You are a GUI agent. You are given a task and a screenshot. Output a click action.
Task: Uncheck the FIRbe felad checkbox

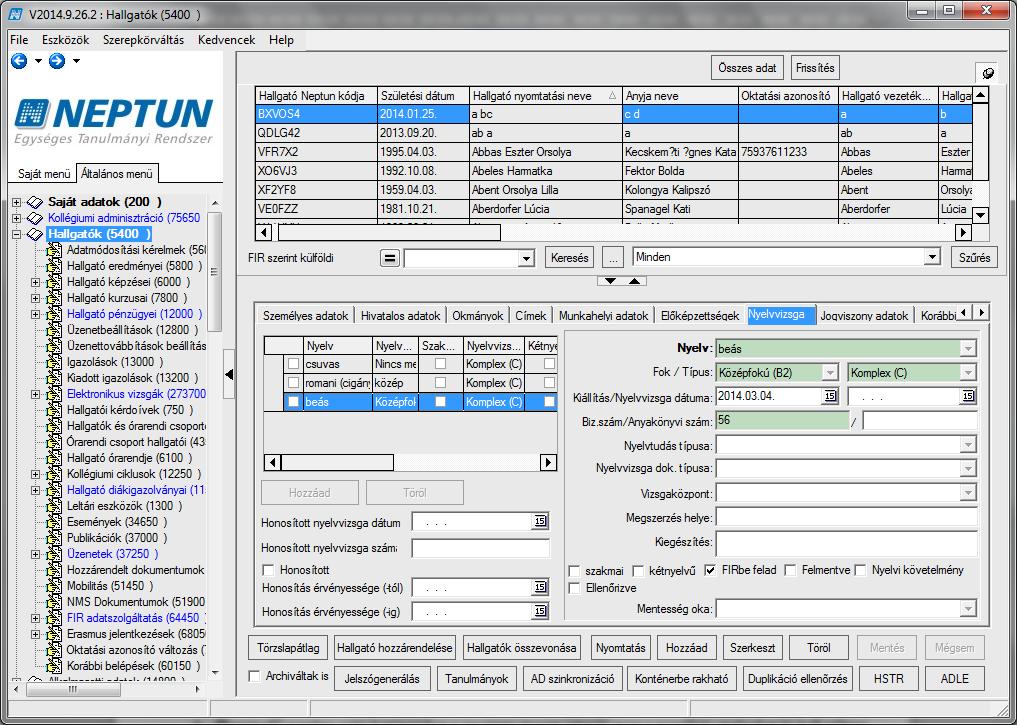point(710,571)
